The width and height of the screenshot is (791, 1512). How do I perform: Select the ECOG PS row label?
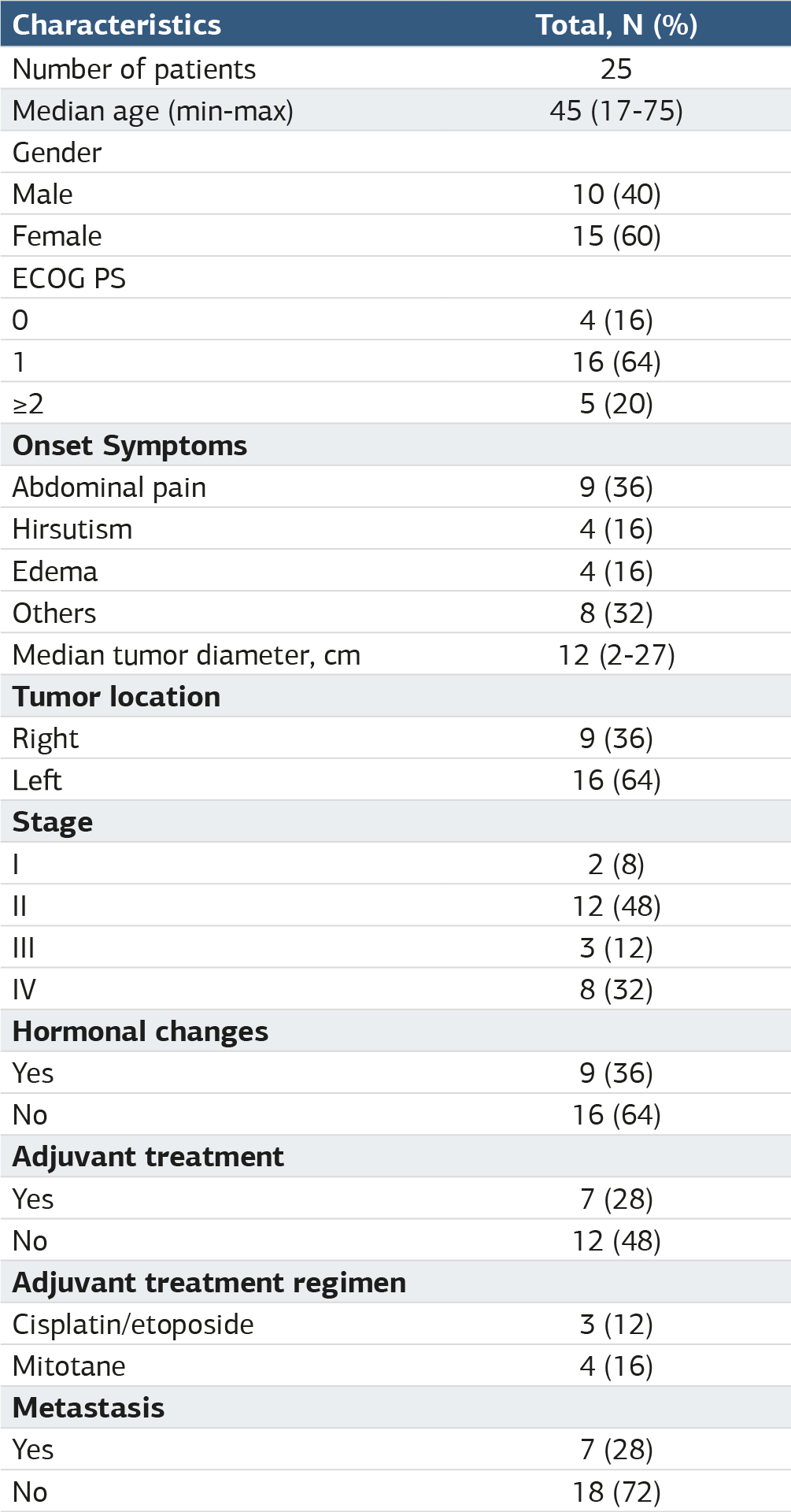point(69,278)
